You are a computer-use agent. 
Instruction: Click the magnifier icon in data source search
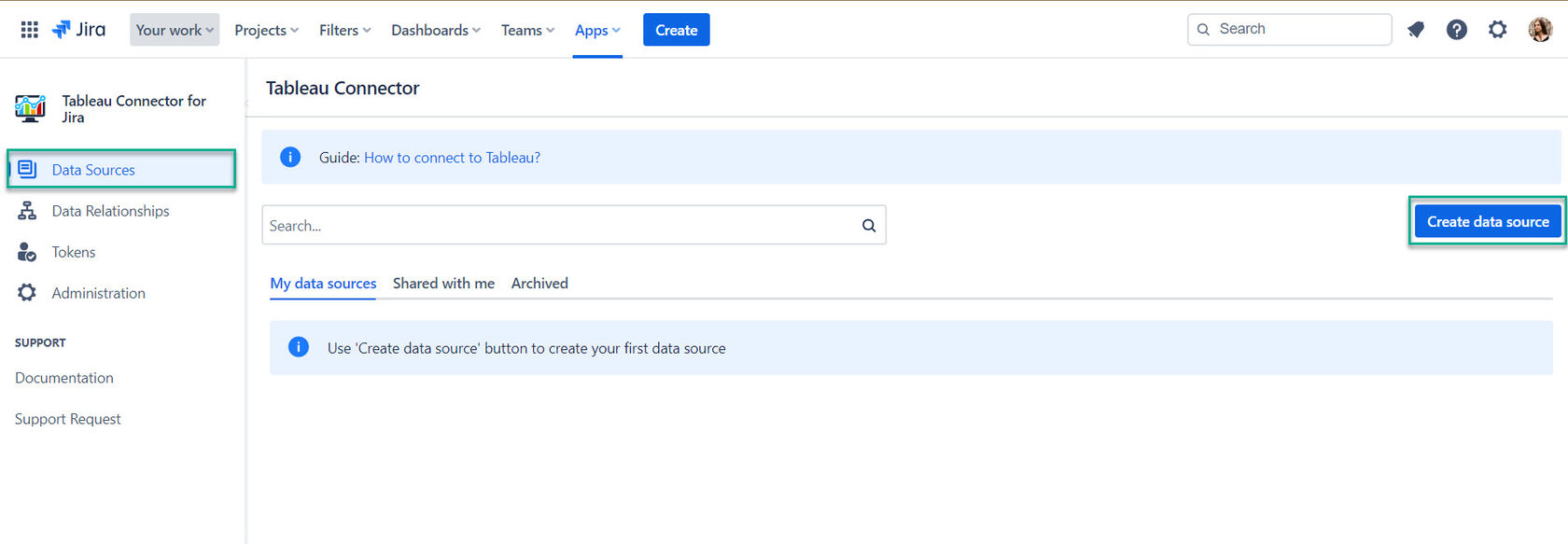pos(869,226)
